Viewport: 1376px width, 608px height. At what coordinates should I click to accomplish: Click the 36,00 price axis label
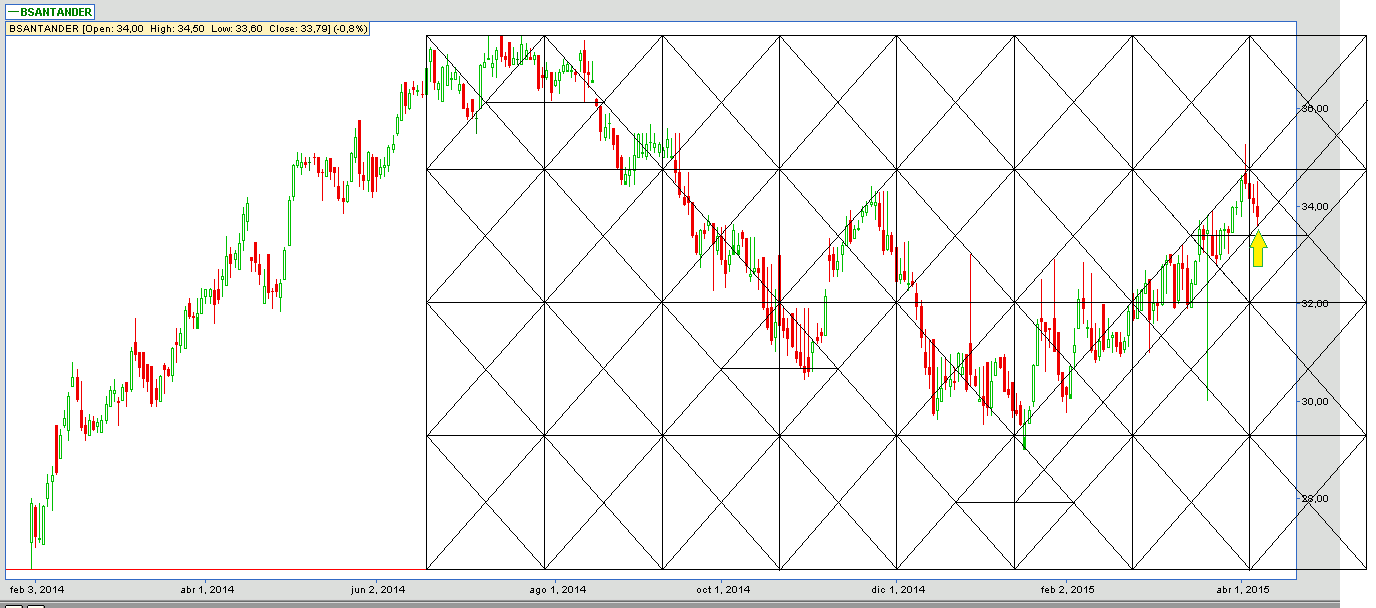(x=1314, y=108)
